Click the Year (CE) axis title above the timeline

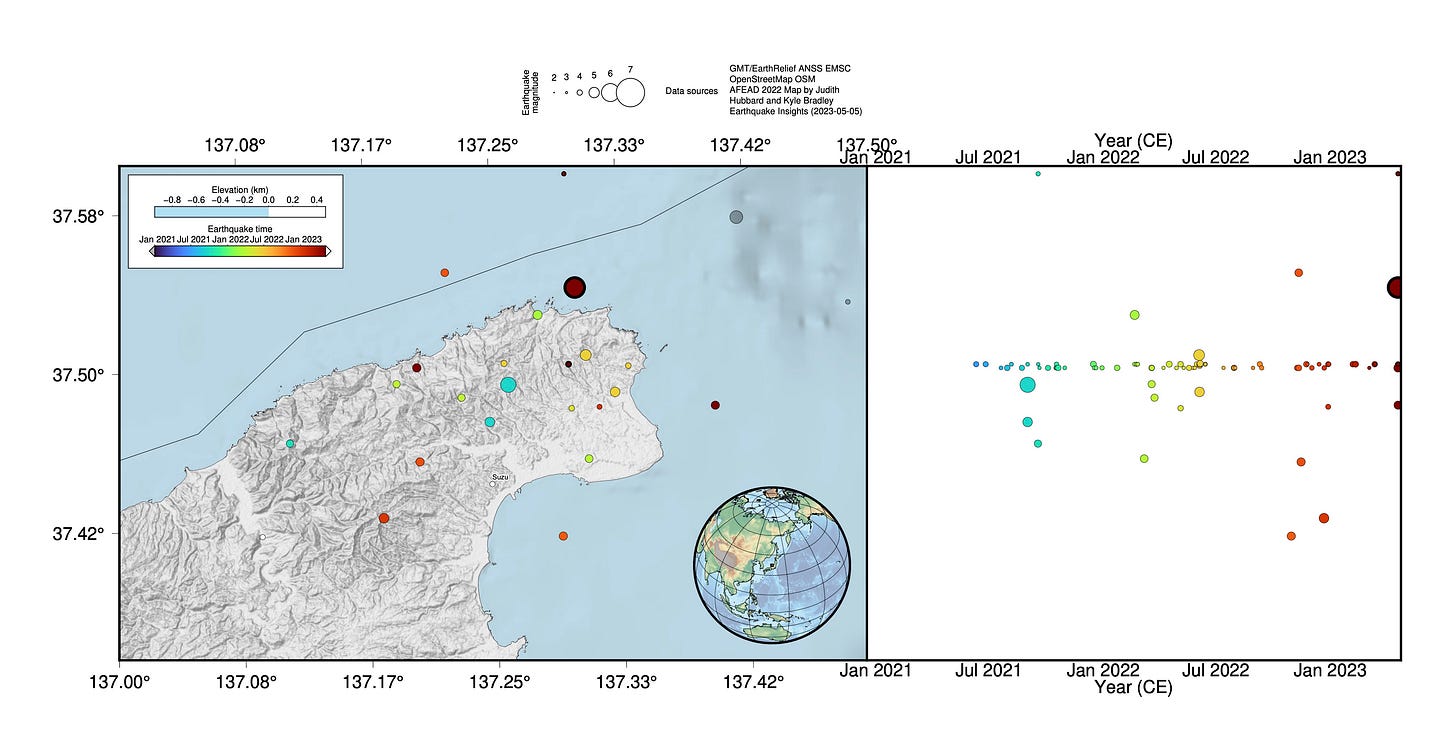[x=1134, y=140]
